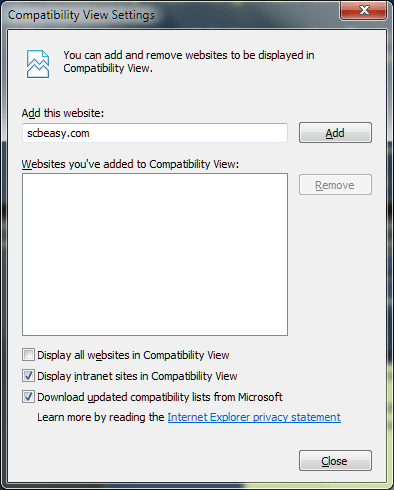
Task: Place cursor on the scbeasy.com text
Action: point(58,133)
